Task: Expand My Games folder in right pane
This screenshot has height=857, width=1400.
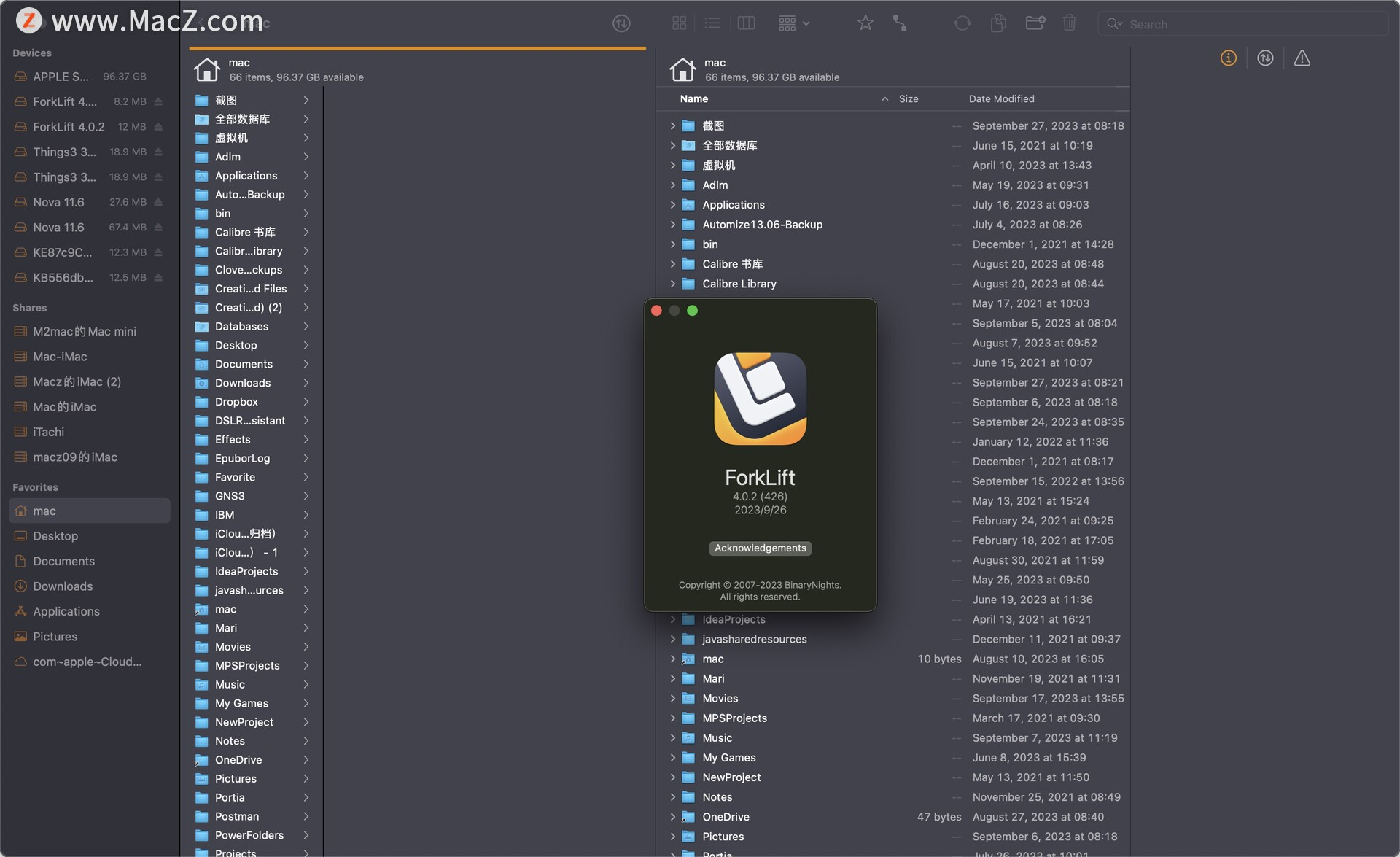Action: coord(673,758)
